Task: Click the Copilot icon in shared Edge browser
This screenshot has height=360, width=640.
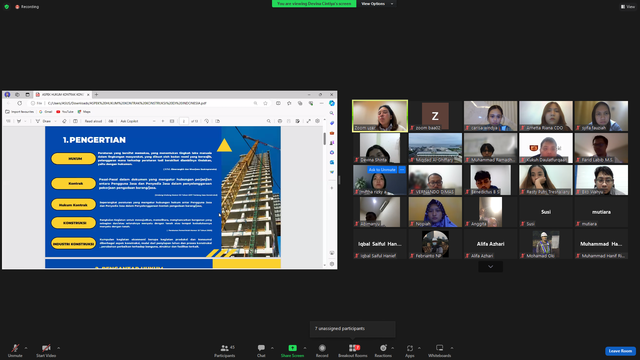Action: (332, 103)
